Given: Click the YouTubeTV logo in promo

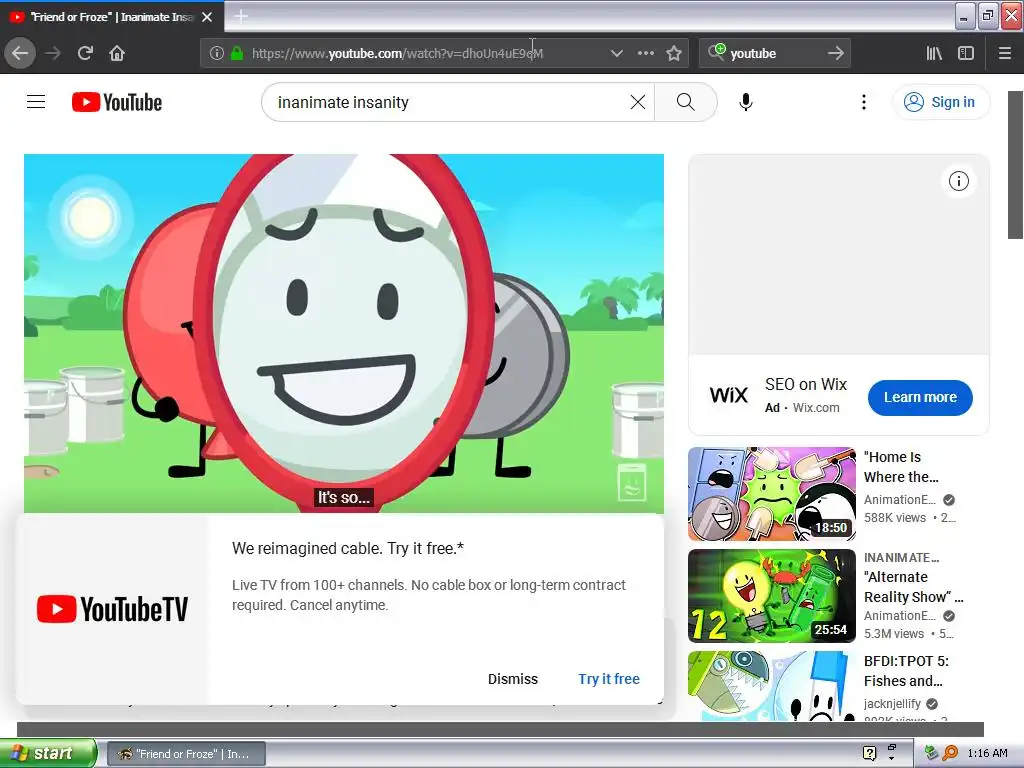Looking at the screenshot, I should [x=112, y=609].
